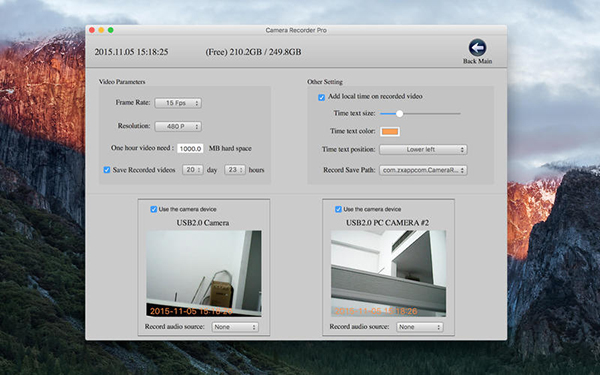Uncheck Use the camera device for PC CAMERA #2
The width and height of the screenshot is (600, 375).
(x=338, y=209)
